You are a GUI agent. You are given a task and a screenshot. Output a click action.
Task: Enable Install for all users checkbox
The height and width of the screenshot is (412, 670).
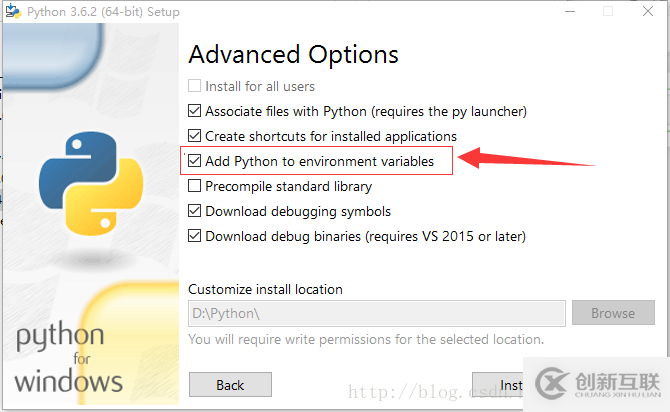click(194, 86)
